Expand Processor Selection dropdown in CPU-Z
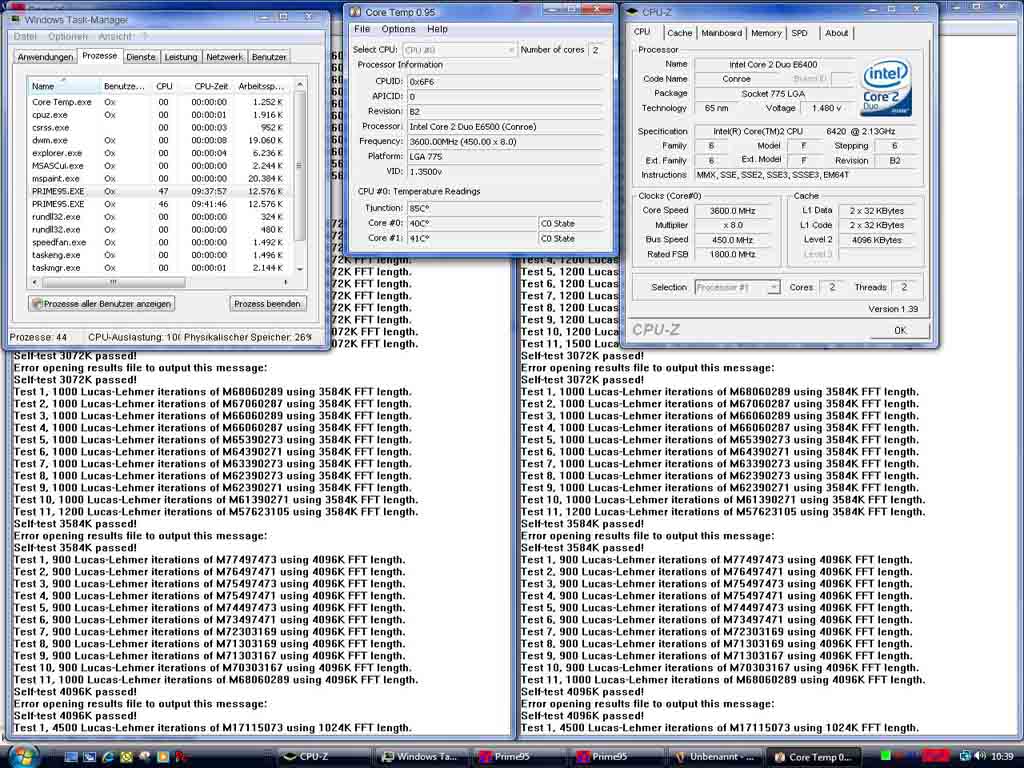Image resolution: width=1024 pixels, height=768 pixels. (x=737, y=287)
